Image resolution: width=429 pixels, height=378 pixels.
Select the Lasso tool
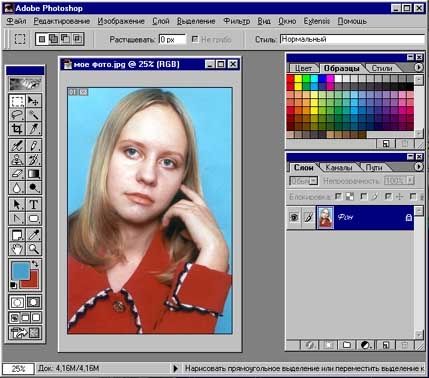tap(17, 115)
